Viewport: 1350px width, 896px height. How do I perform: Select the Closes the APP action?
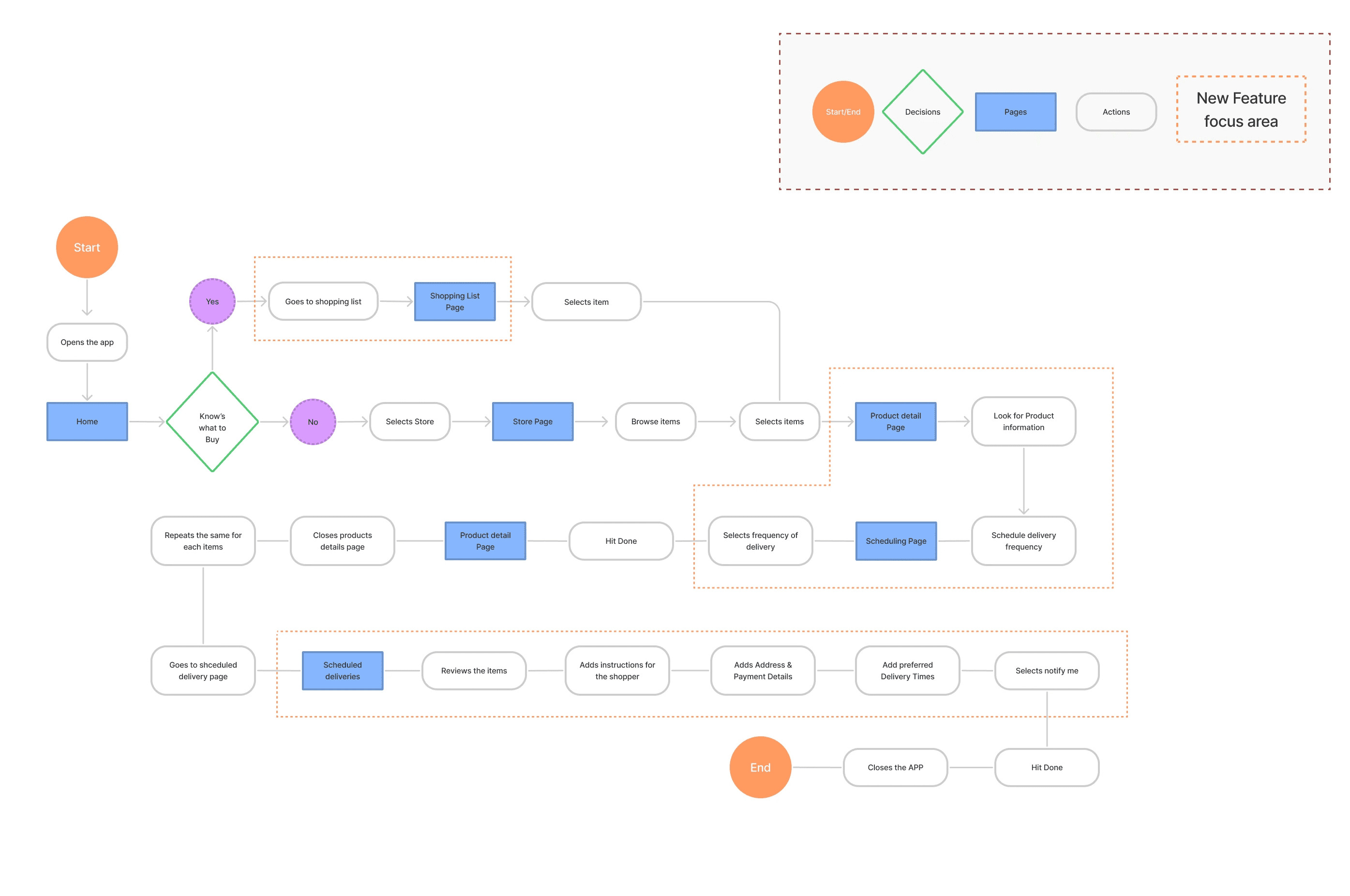895,767
